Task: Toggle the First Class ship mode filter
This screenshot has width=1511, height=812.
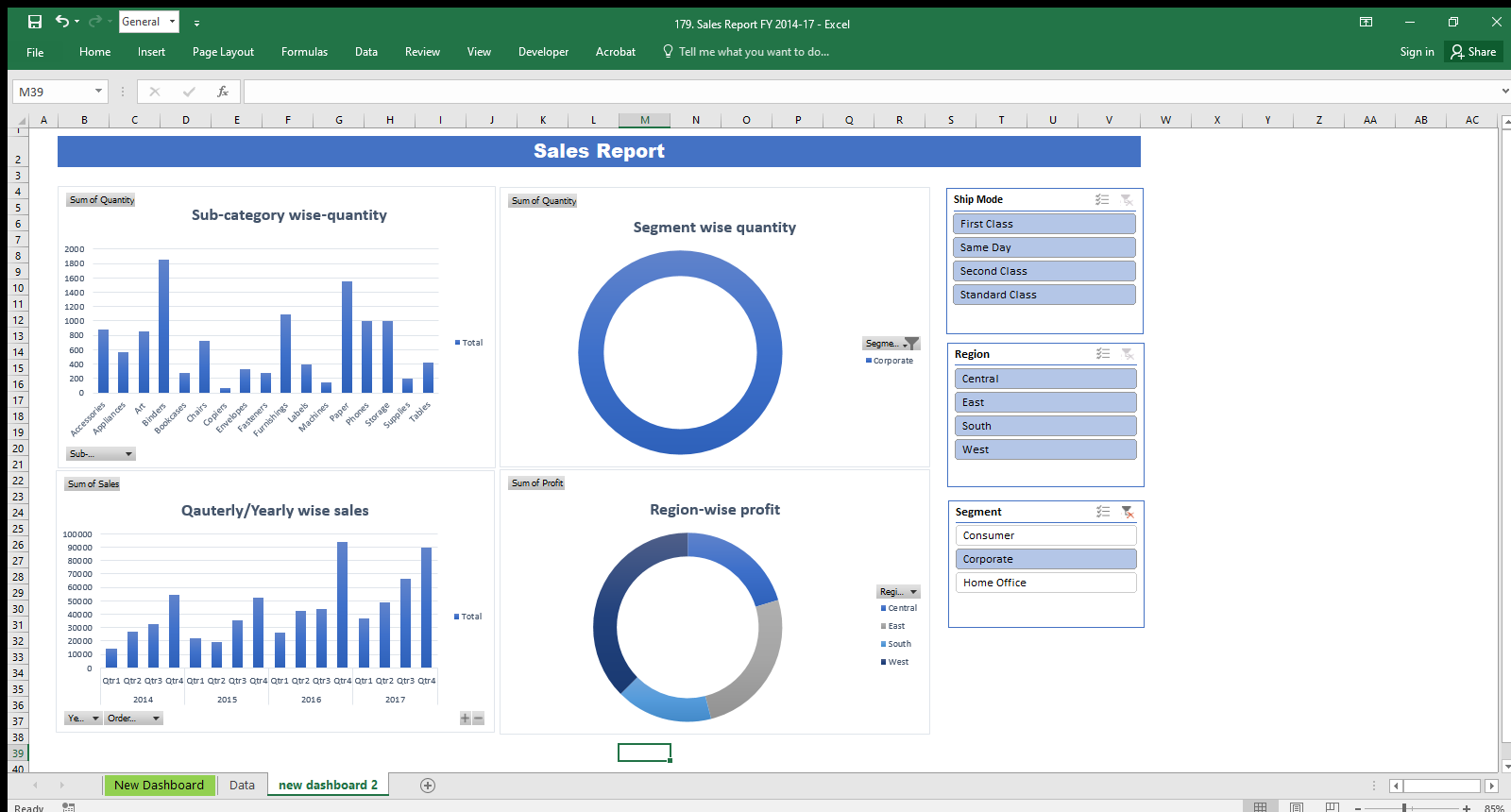Action: pyautogui.click(x=1044, y=224)
